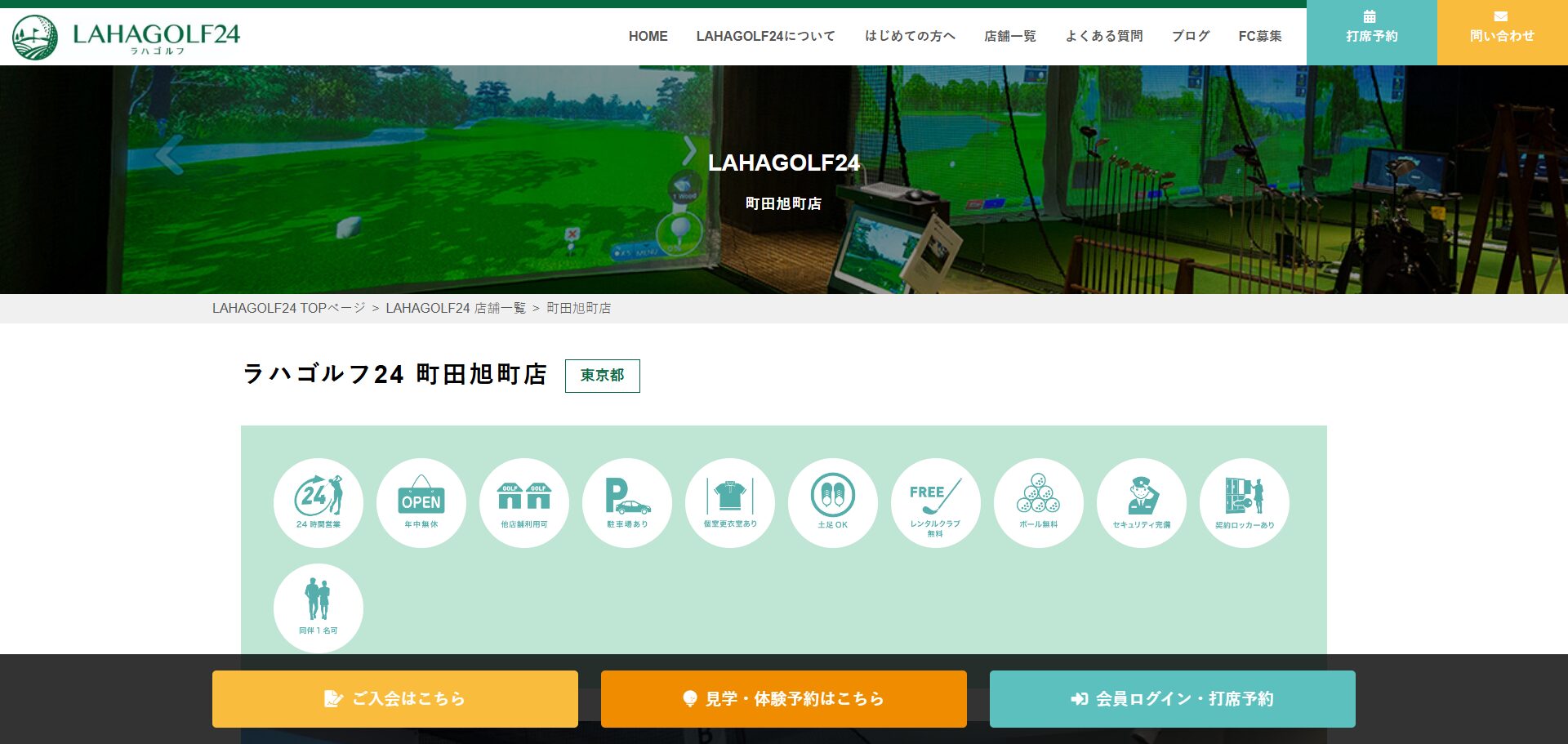Click the 24時間営業 icon
The width and height of the screenshot is (1568, 744).
(x=318, y=503)
